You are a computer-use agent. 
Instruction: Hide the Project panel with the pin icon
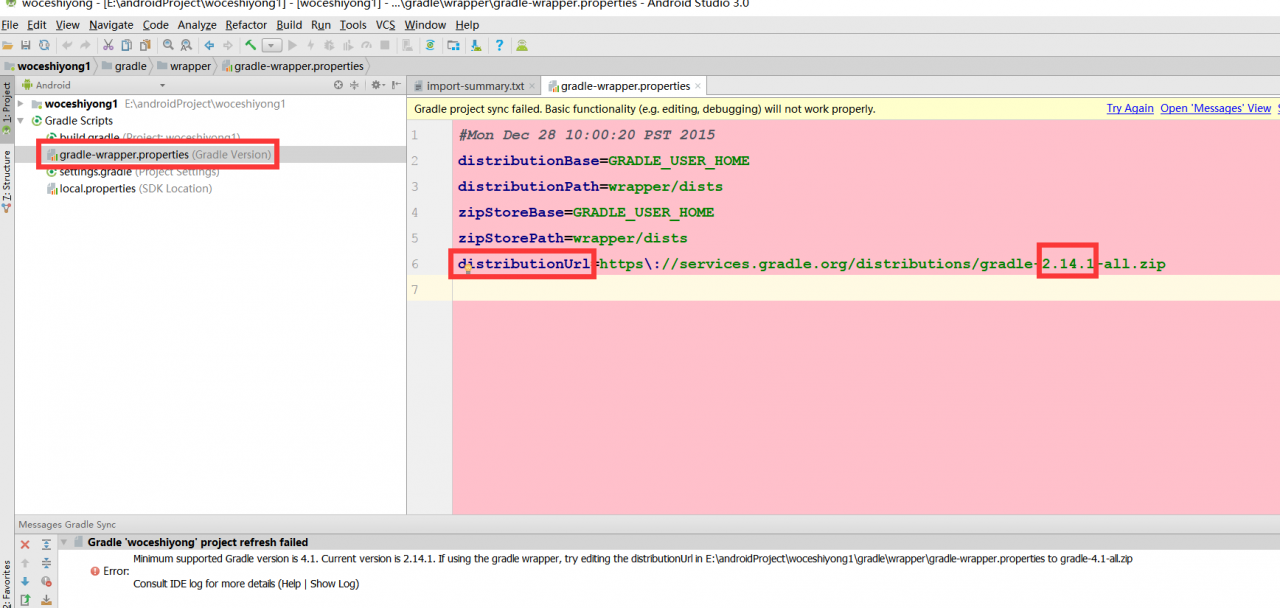[x=396, y=85]
